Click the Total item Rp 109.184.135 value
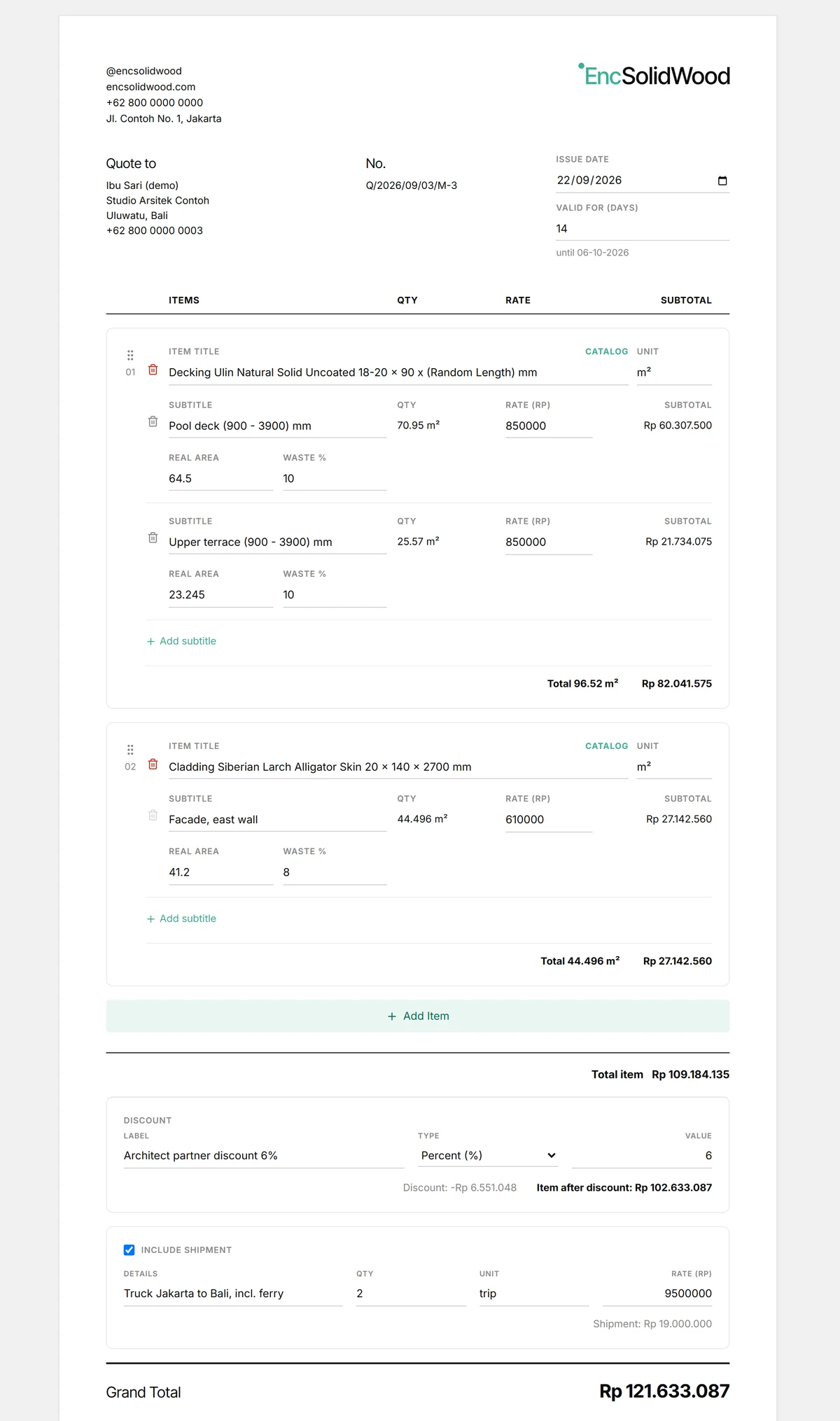This screenshot has height=1421, width=840. pos(690,1074)
